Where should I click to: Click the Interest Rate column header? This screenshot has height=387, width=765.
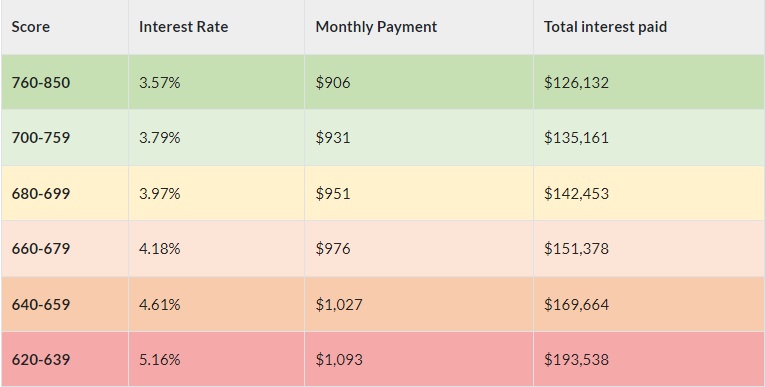[x=216, y=27]
